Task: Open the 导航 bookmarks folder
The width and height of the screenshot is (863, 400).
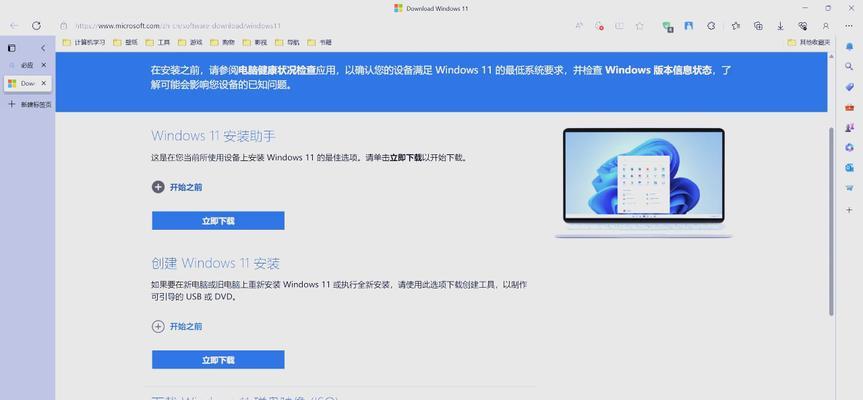Action: [x=287, y=42]
